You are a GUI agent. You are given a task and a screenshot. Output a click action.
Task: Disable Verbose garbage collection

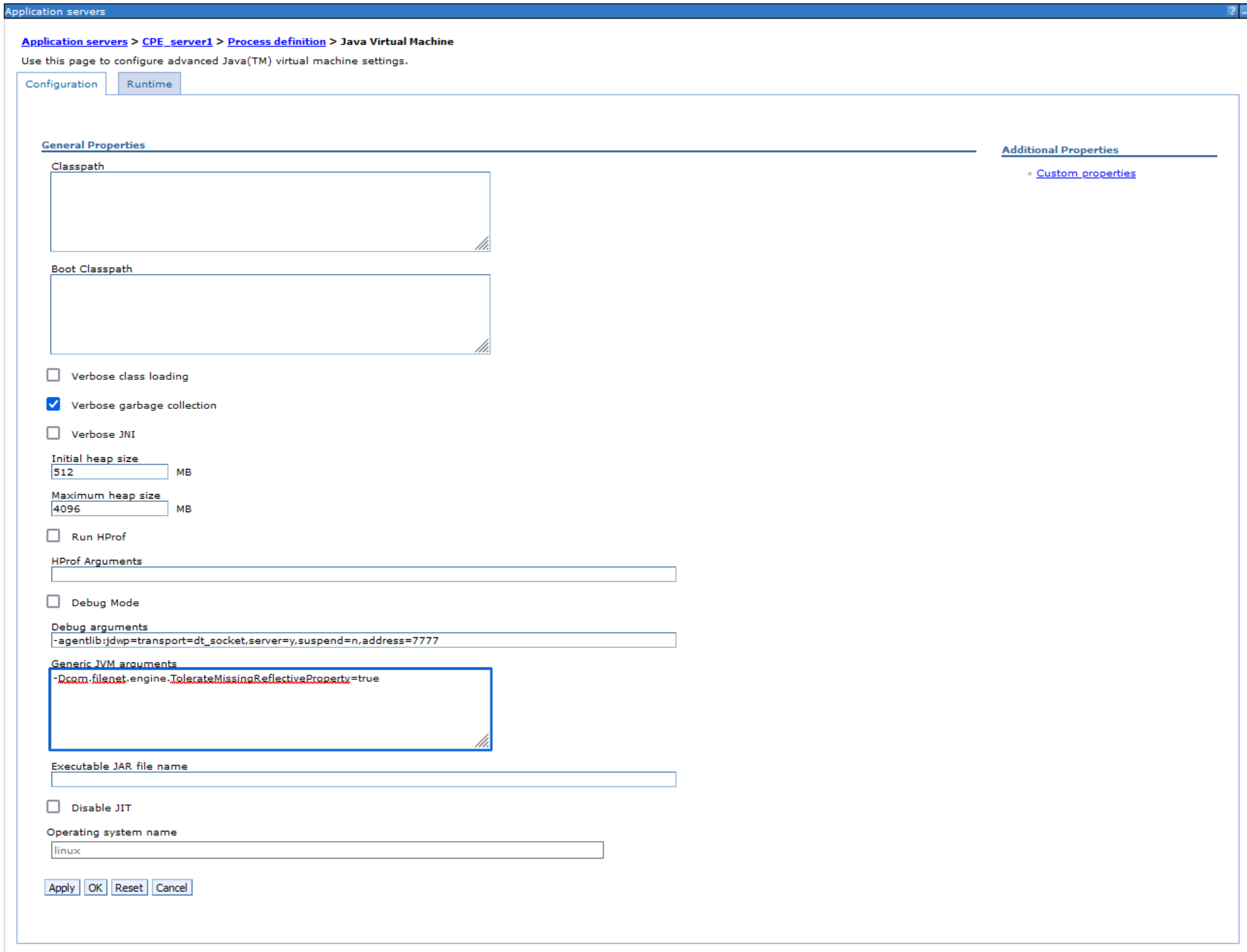pyautogui.click(x=54, y=404)
